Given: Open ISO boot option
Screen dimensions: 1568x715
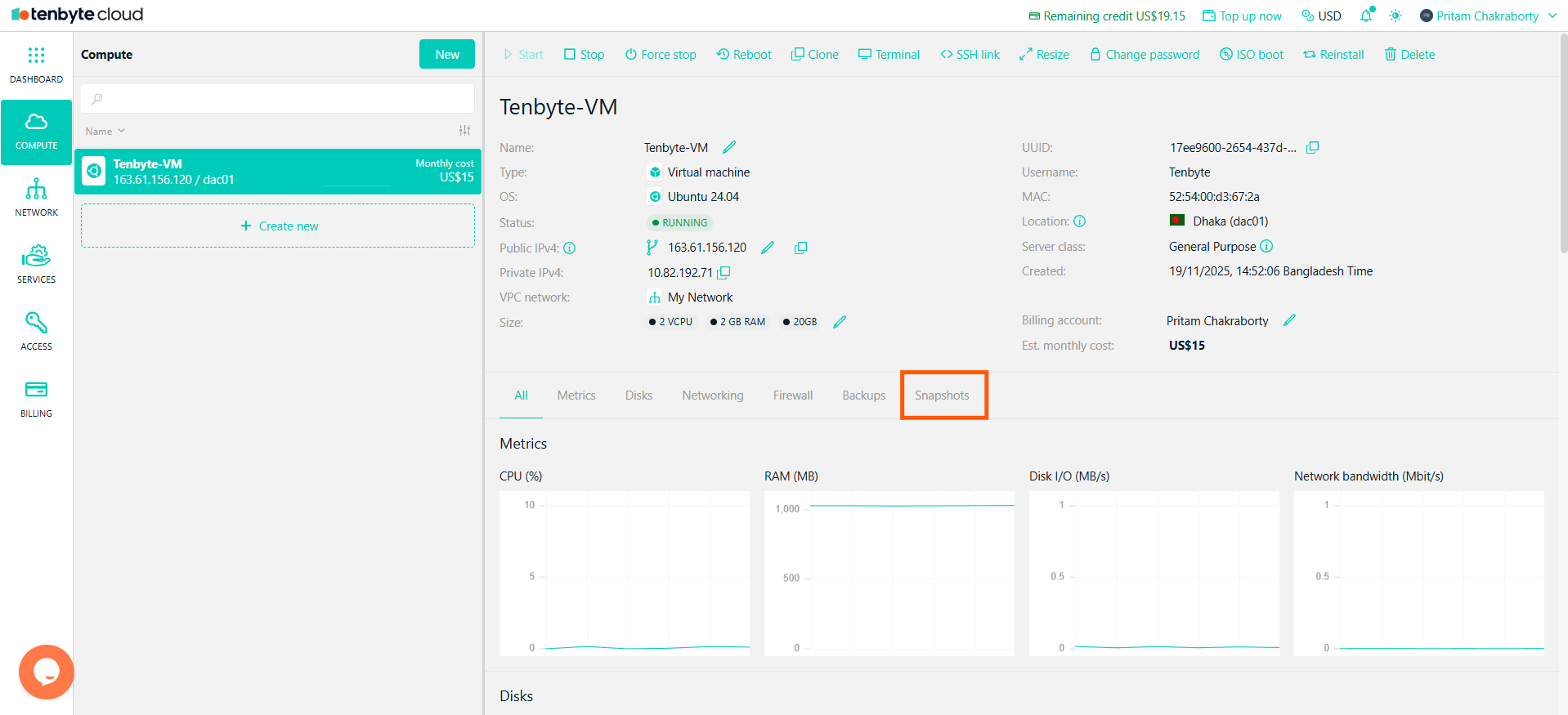Looking at the screenshot, I should [1251, 55].
